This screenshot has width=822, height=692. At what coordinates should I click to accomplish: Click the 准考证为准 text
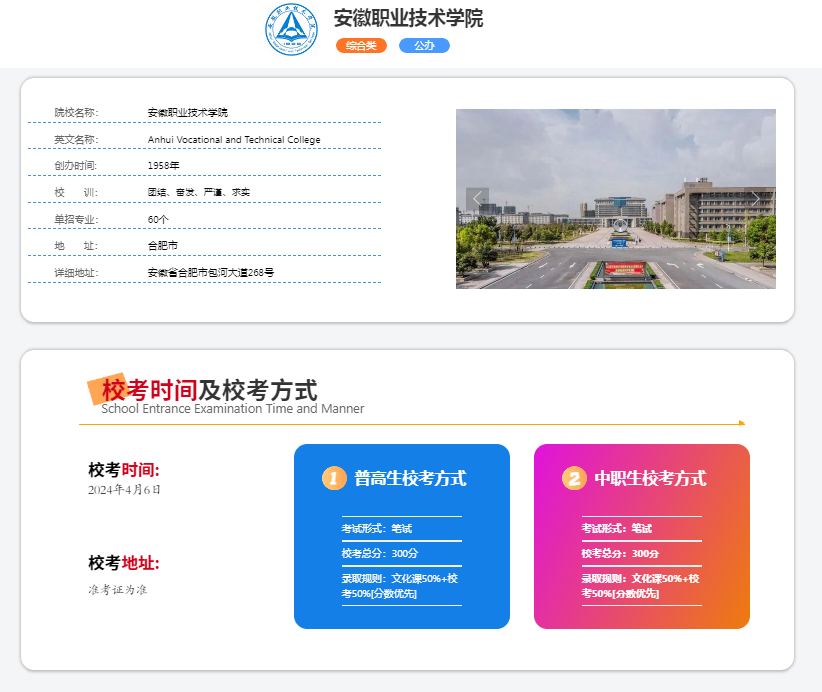(x=118, y=590)
